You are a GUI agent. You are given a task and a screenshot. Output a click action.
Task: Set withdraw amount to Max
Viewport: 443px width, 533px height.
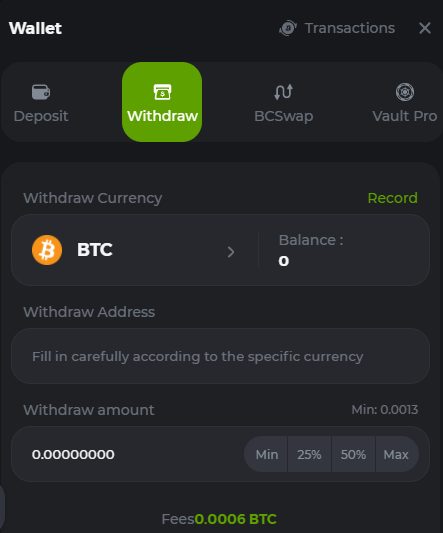point(397,454)
